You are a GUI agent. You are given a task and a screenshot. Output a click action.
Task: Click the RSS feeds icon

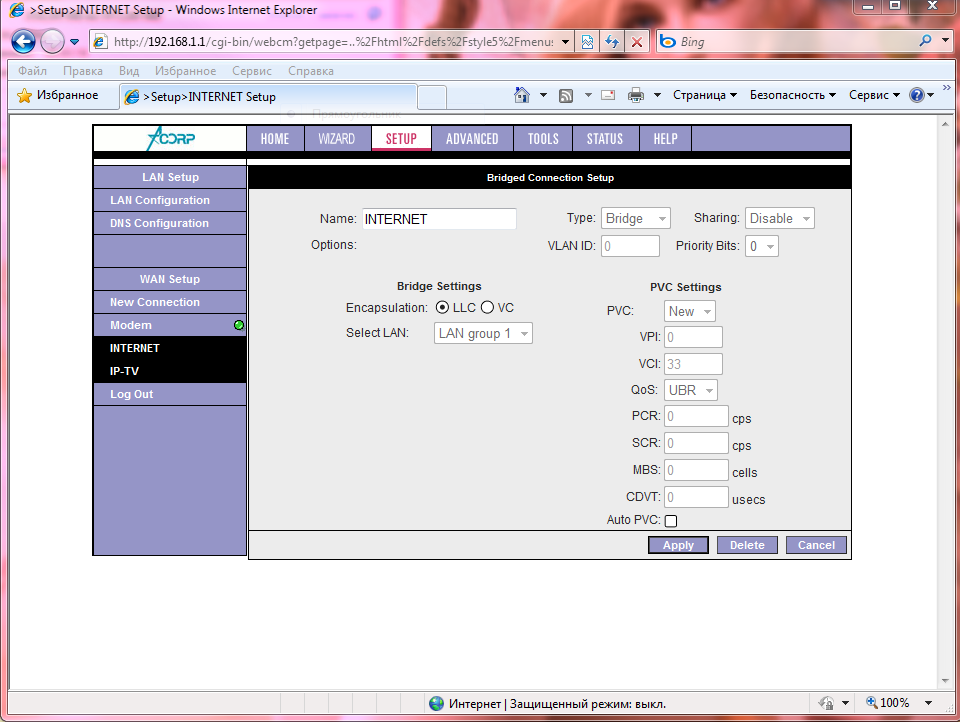pos(566,95)
